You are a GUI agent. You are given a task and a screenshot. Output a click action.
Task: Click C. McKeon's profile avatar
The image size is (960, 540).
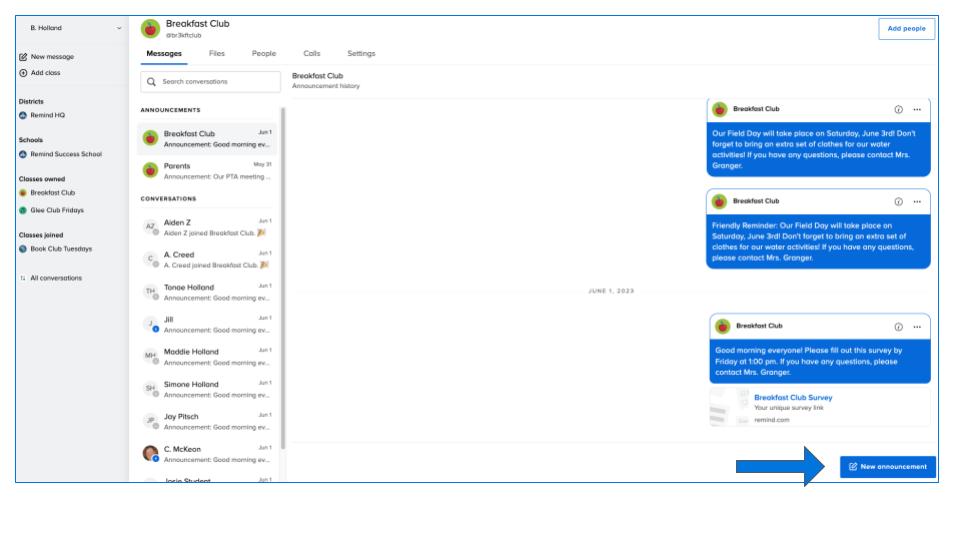click(x=150, y=453)
